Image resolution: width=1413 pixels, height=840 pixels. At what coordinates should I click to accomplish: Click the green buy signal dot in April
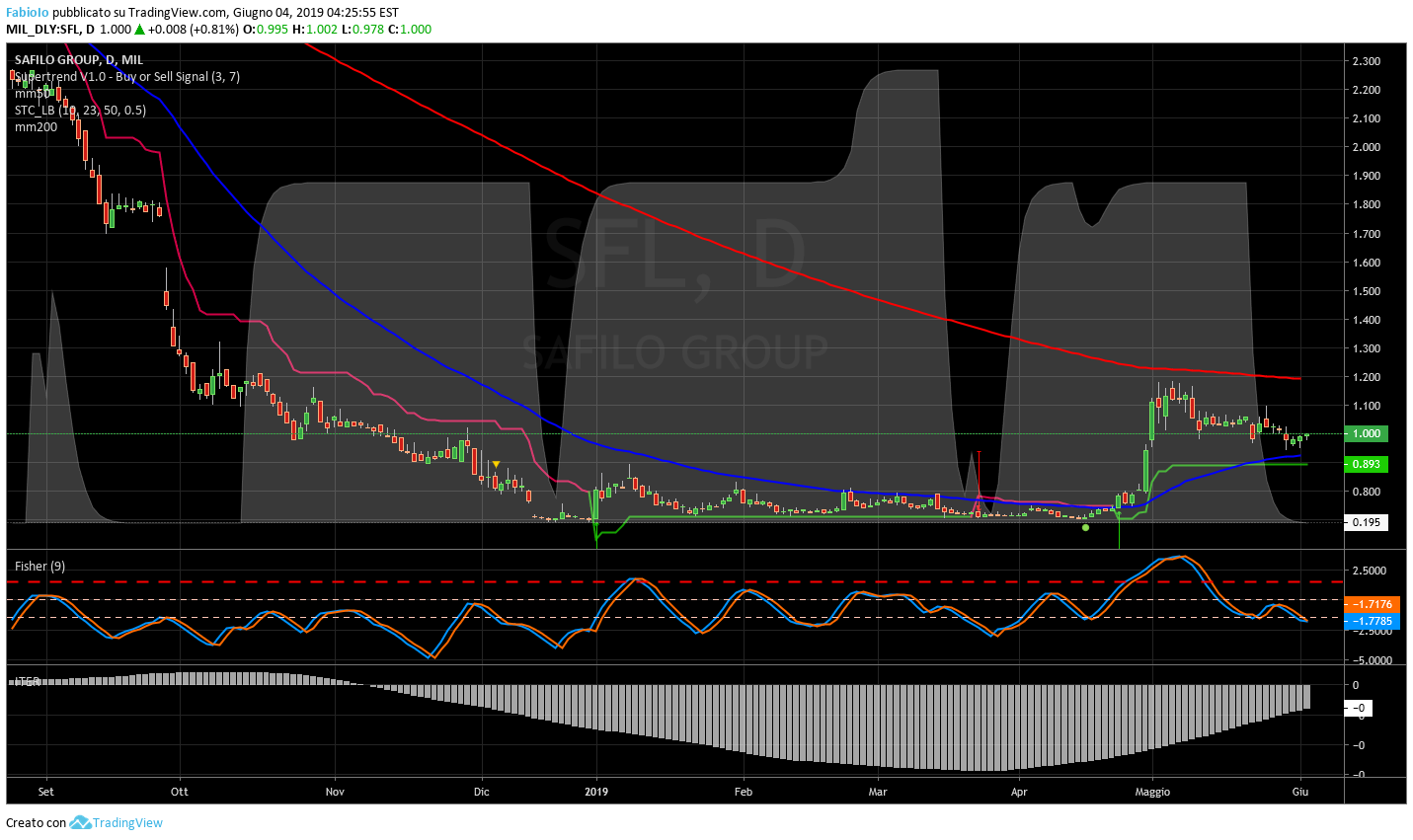1085,527
